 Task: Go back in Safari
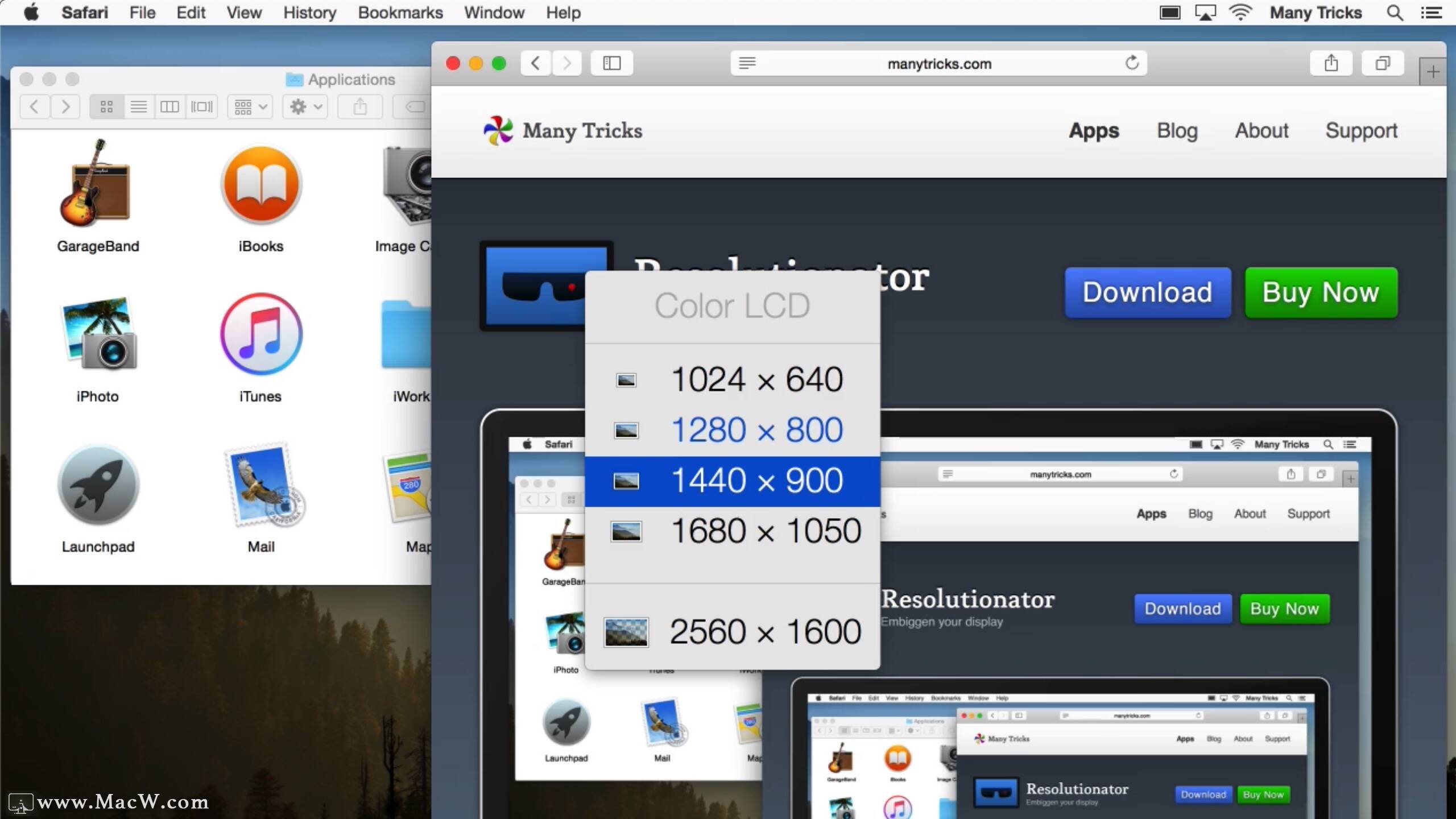point(535,63)
